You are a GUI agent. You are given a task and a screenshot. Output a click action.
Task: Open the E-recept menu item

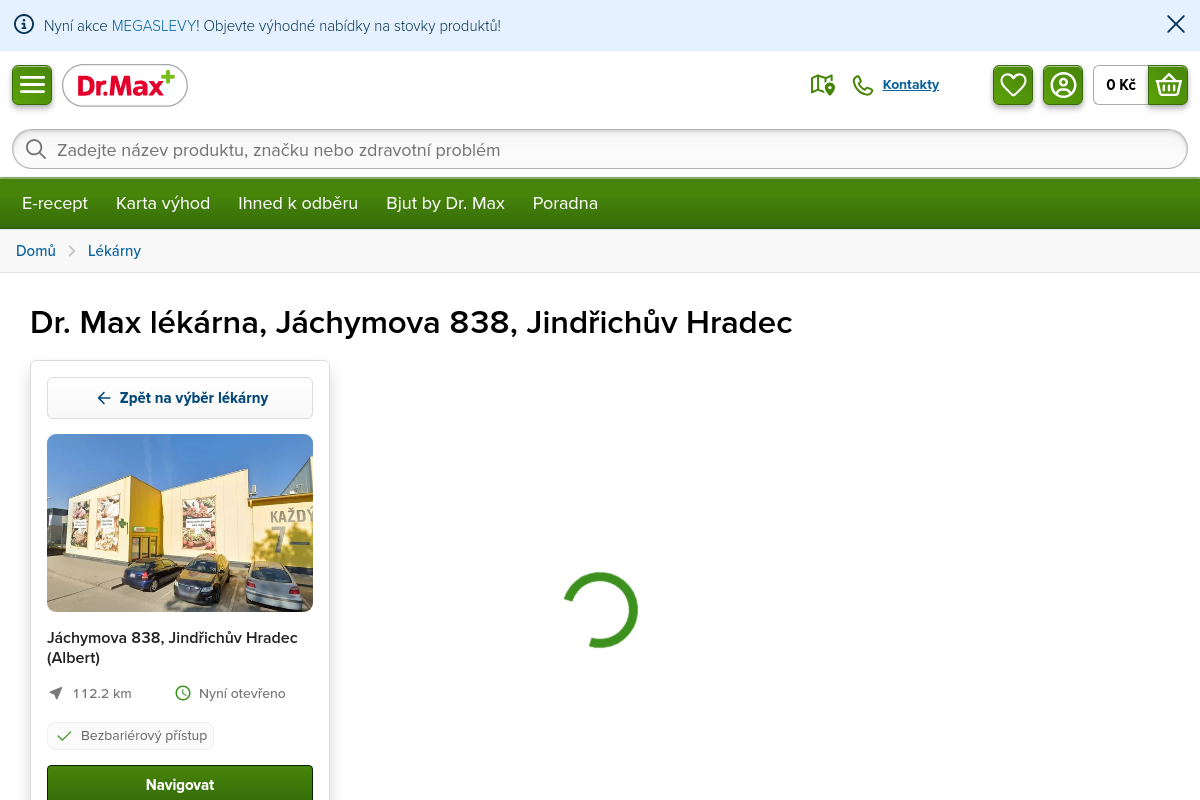tap(55, 203)
